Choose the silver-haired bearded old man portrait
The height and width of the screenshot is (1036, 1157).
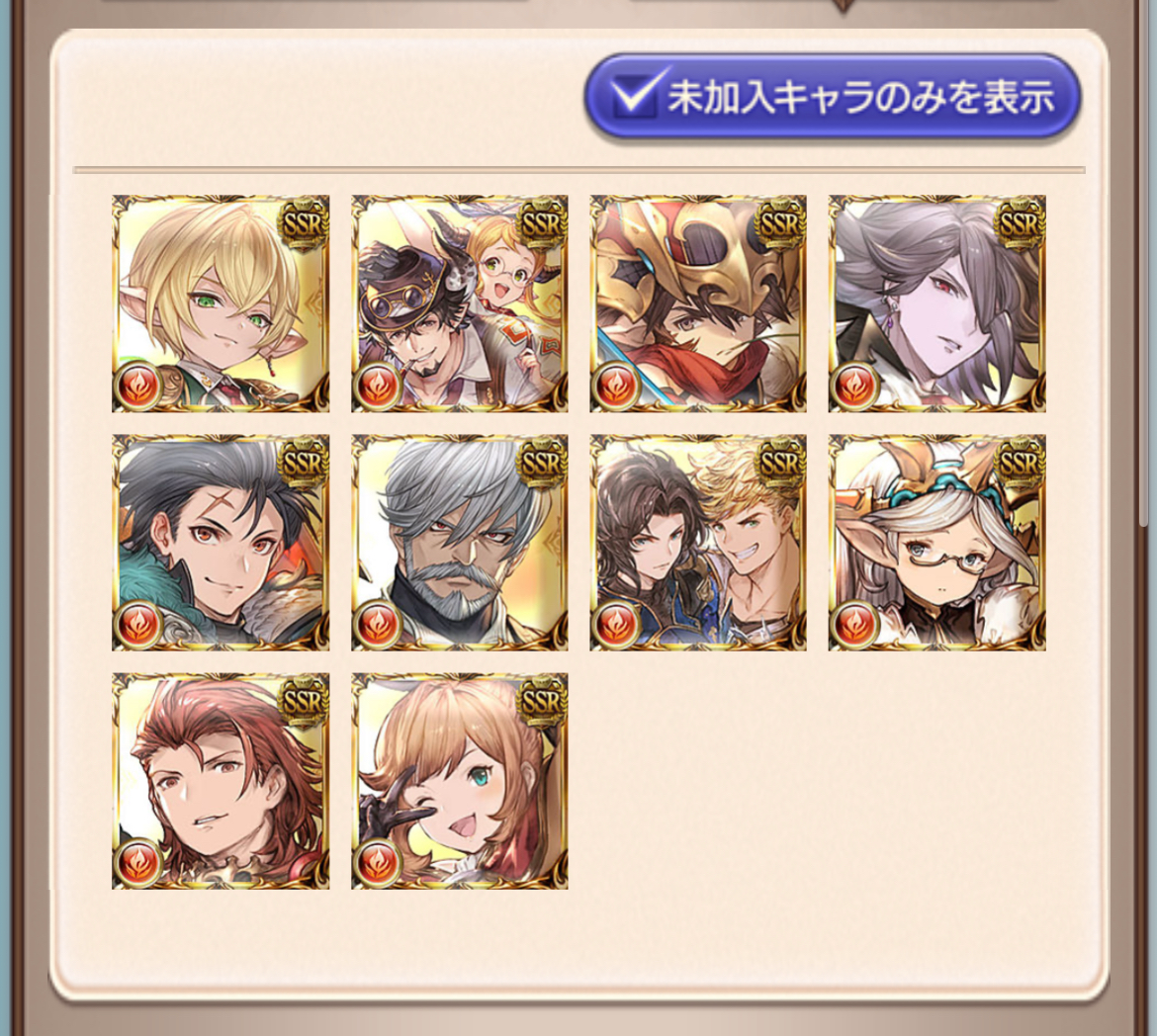point(460,543)
